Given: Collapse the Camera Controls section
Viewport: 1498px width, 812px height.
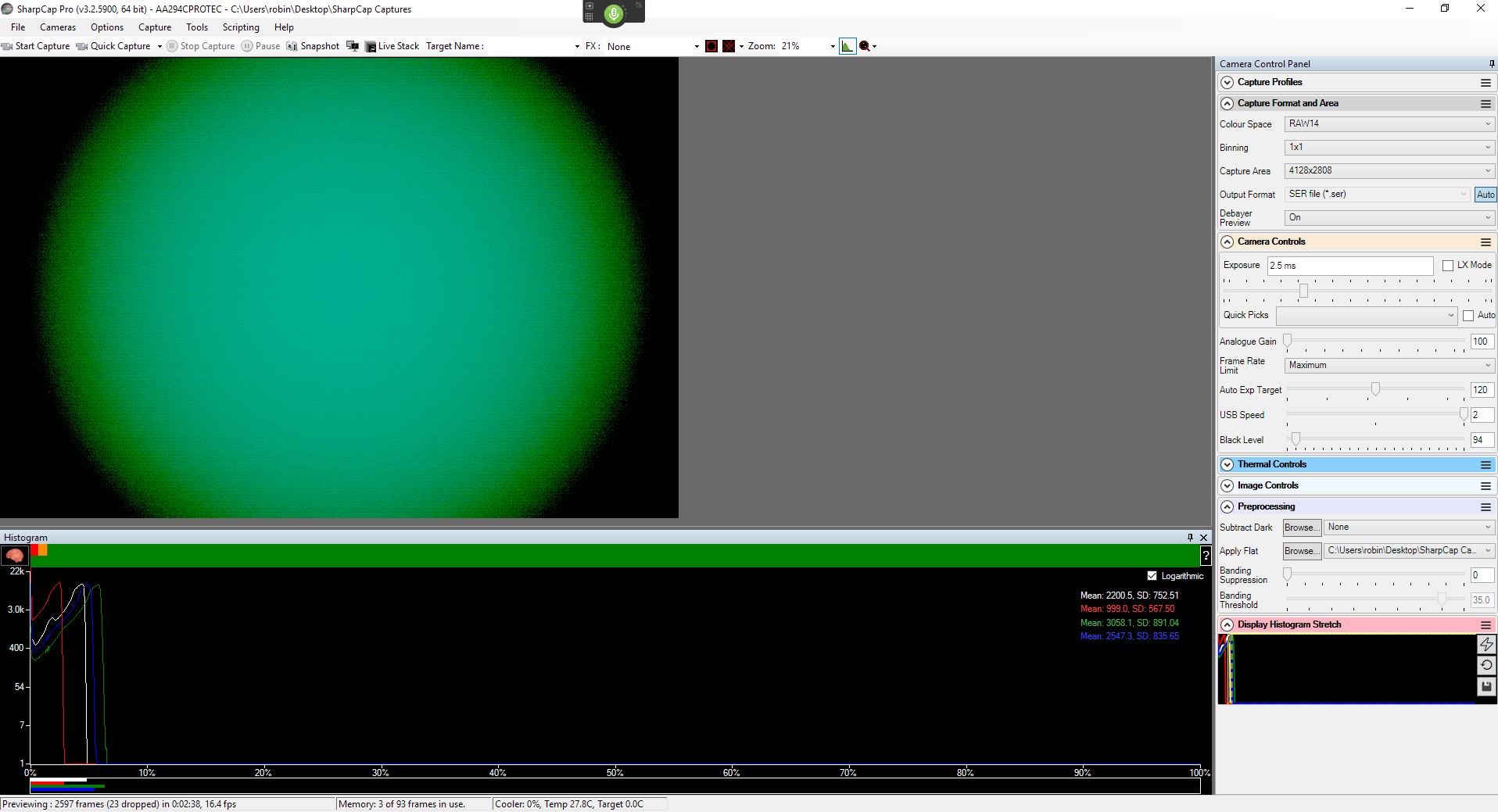Looking at the screenshot, I should click(x=1227, y=241).
